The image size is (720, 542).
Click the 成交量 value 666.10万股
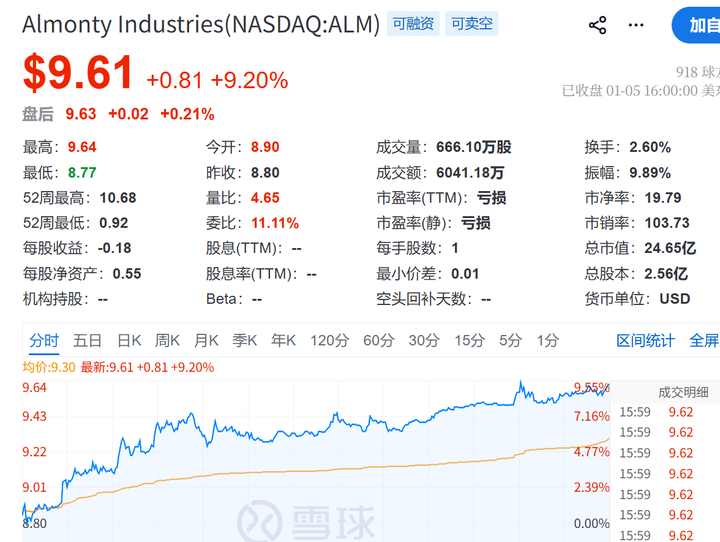pyautogui.click(x=474, y=147)
